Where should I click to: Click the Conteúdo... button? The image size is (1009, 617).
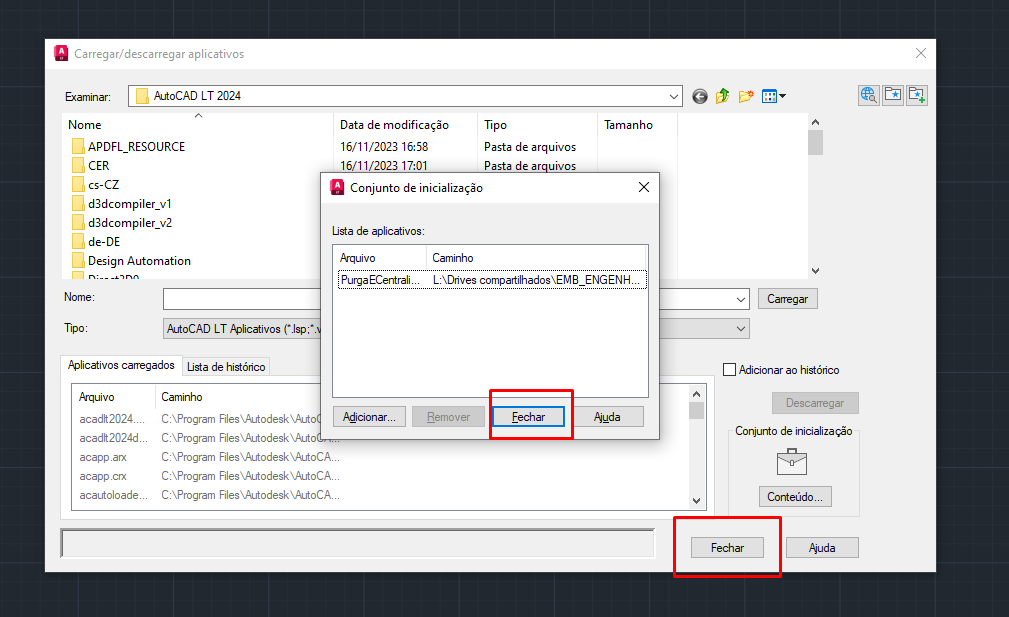click(794, 497)
